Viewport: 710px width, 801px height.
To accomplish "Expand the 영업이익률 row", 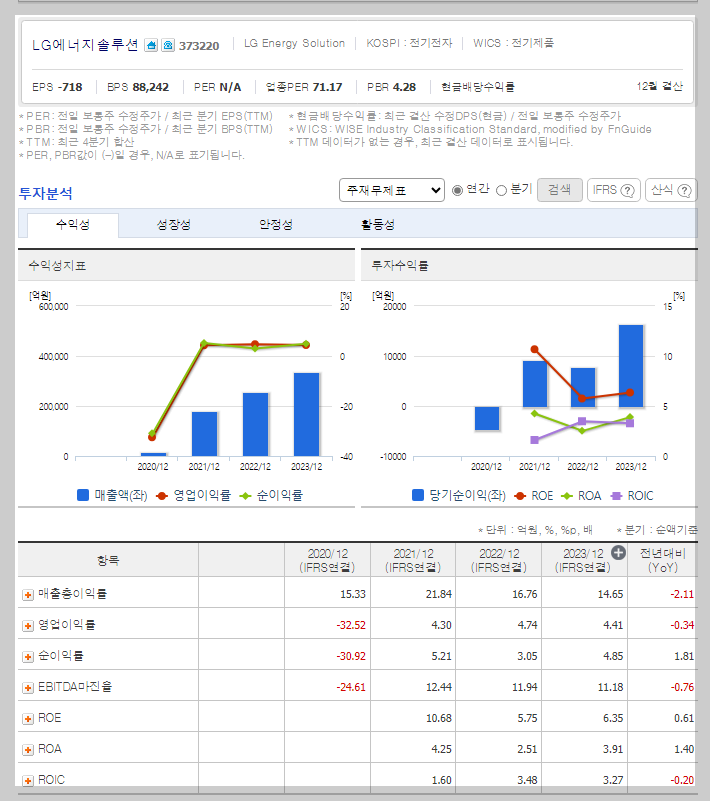I will pyautogui.click(x=28, y=626).
